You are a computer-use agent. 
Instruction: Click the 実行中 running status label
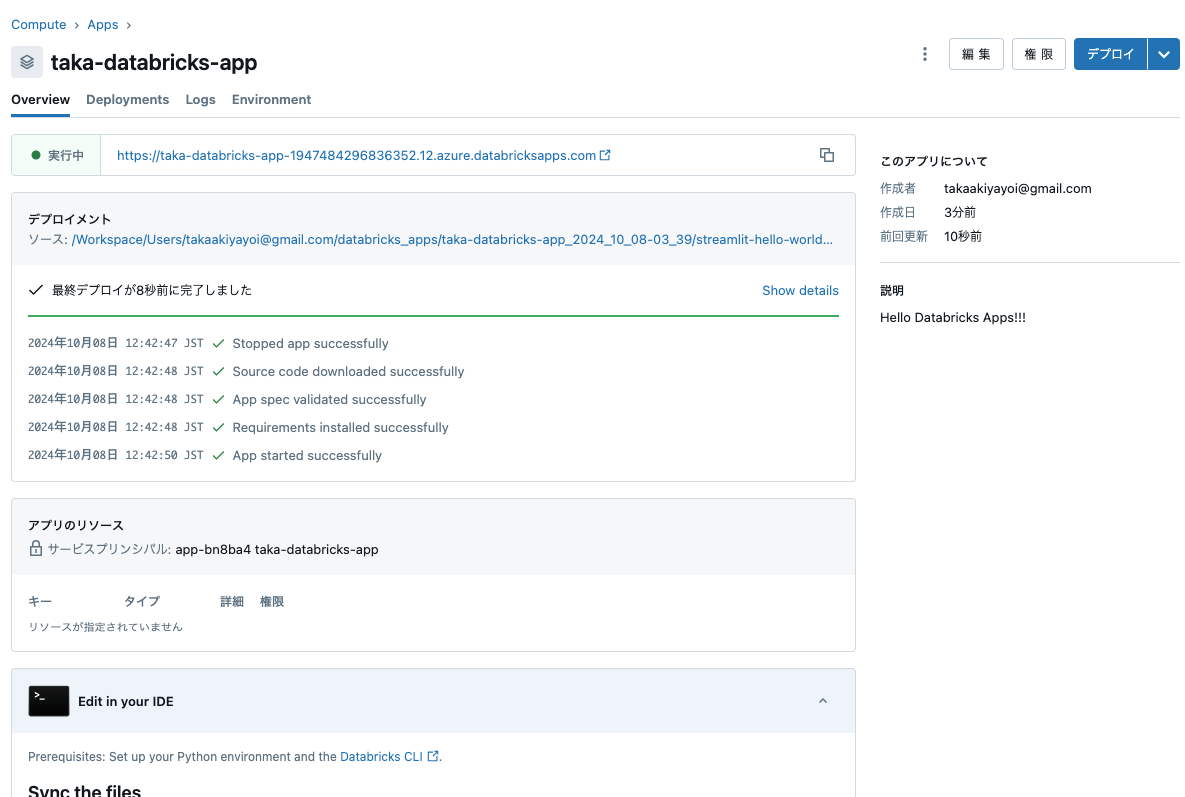click(66, 155)
